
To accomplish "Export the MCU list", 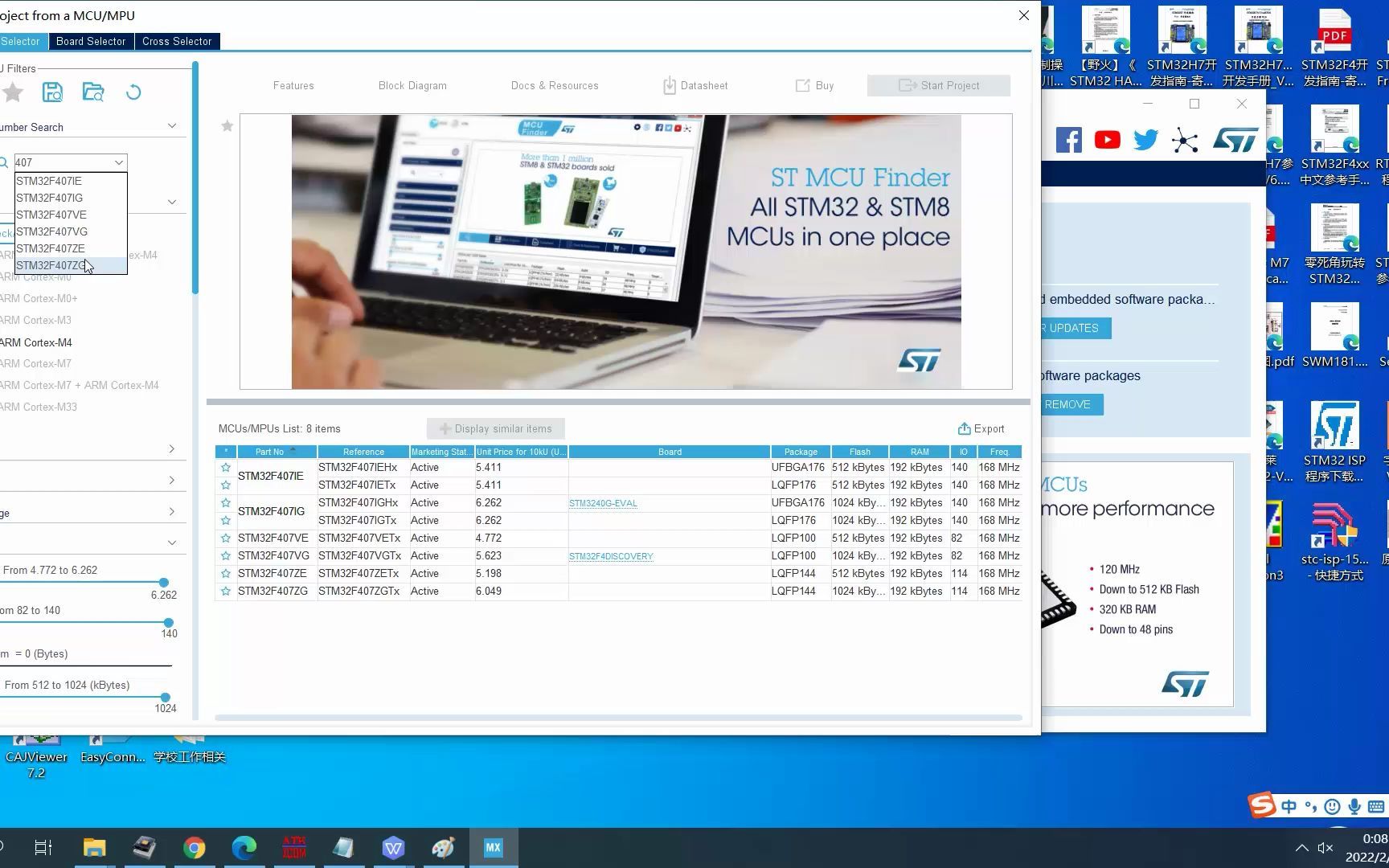I will point(981,428).
